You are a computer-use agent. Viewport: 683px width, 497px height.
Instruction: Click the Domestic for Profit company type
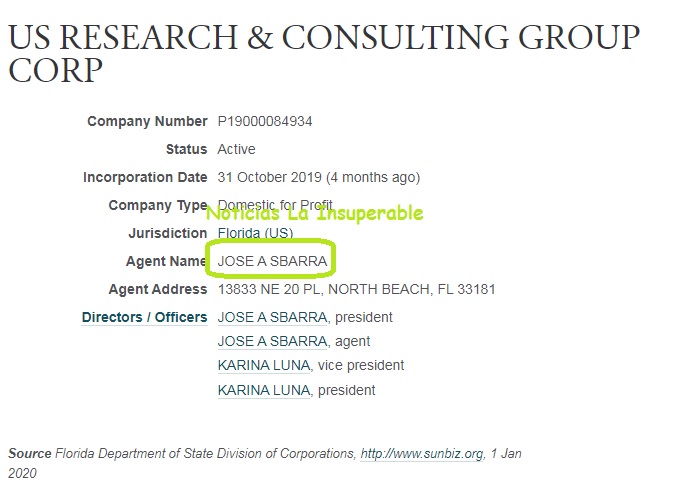pos(275,205)
